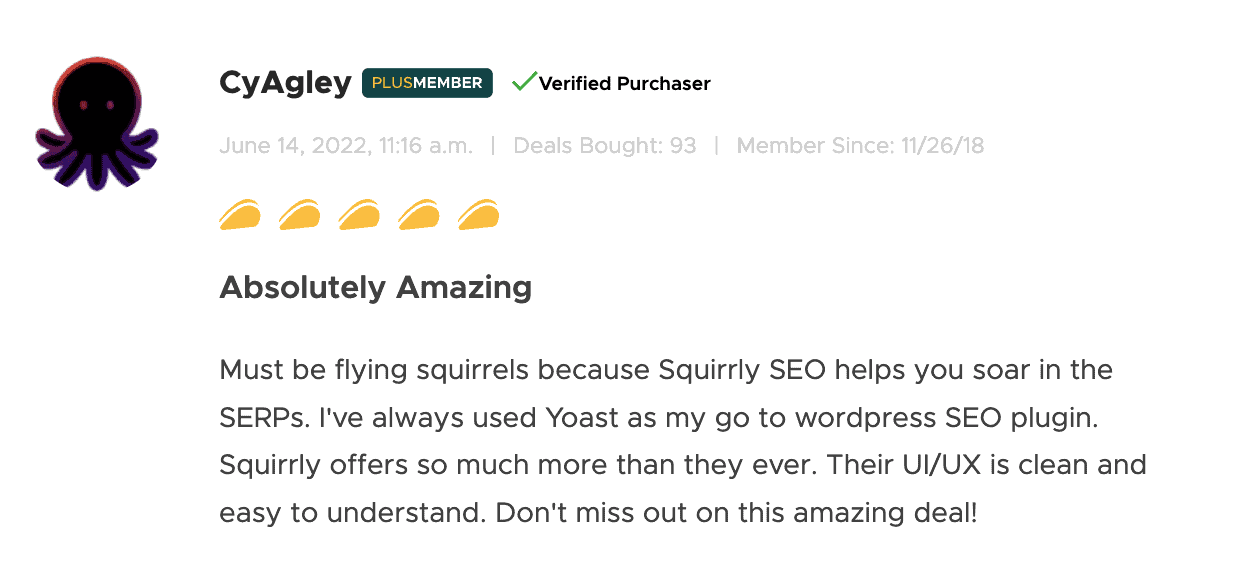
Task: Select the third taco rating icon
Action: pyautogui.click(x=359, y=215)
